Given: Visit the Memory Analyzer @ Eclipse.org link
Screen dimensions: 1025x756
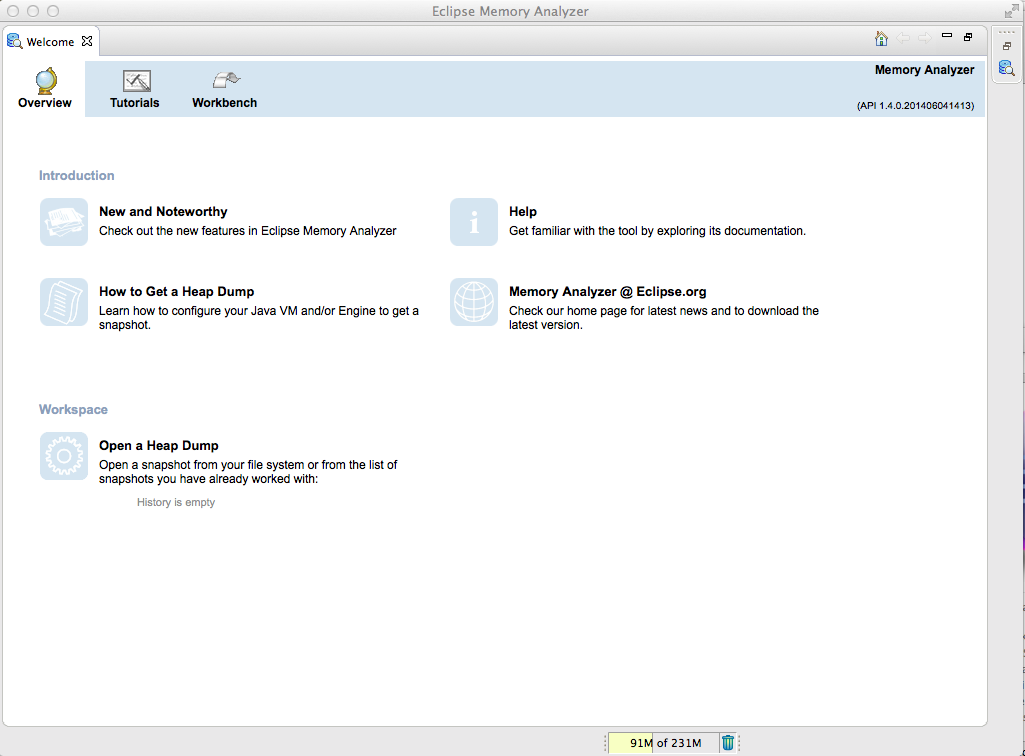Looking at the screenshot, I should (607, 292).
